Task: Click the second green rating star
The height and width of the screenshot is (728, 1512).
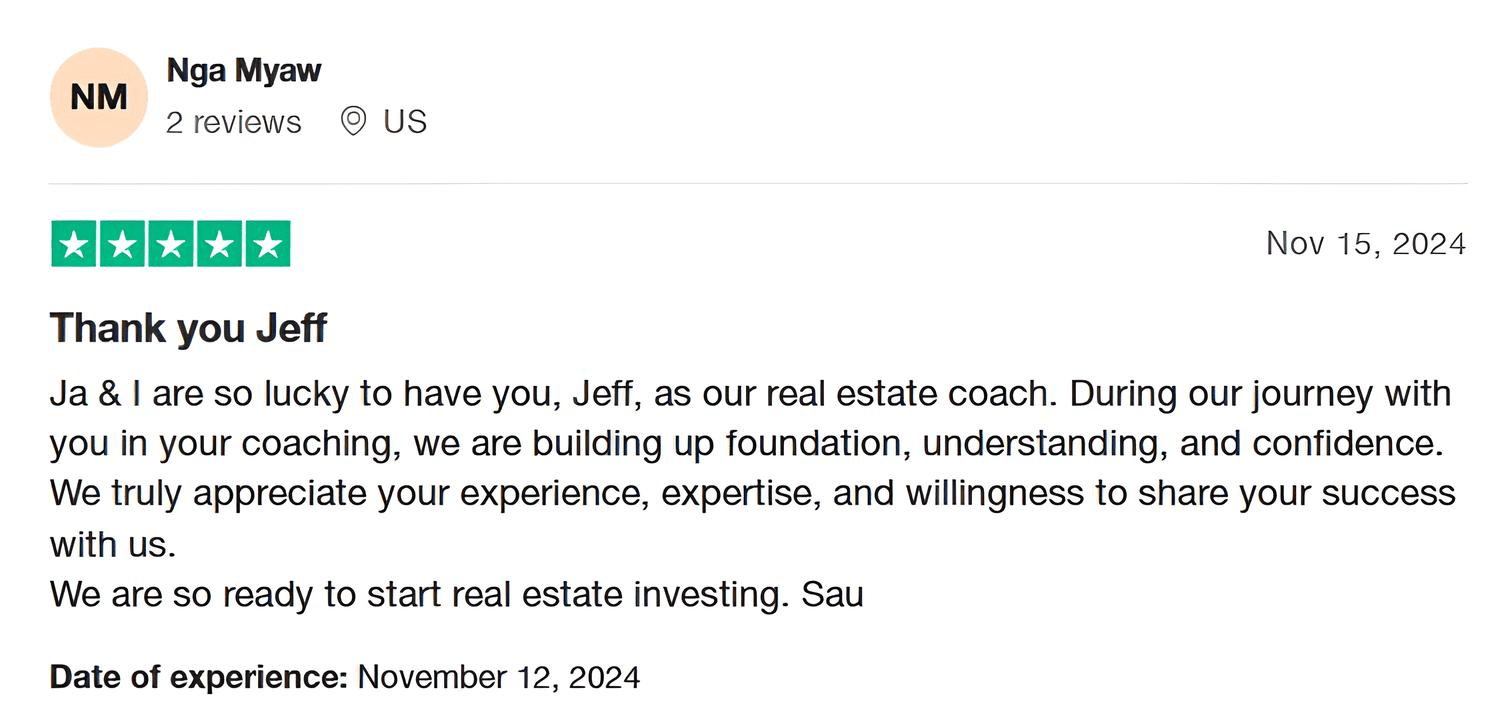Action: pos(122,244)
